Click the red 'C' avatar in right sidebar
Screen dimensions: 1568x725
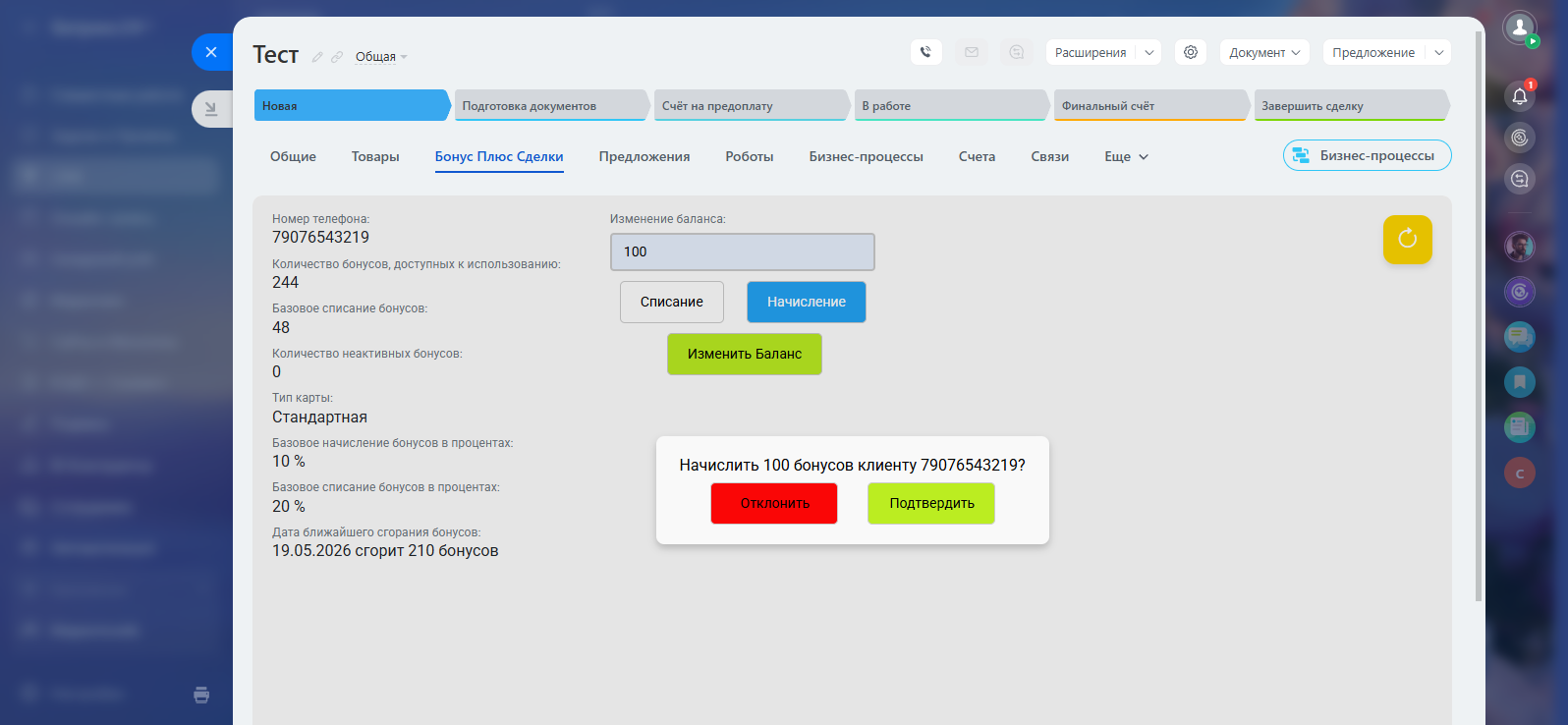click(1520, 473)
